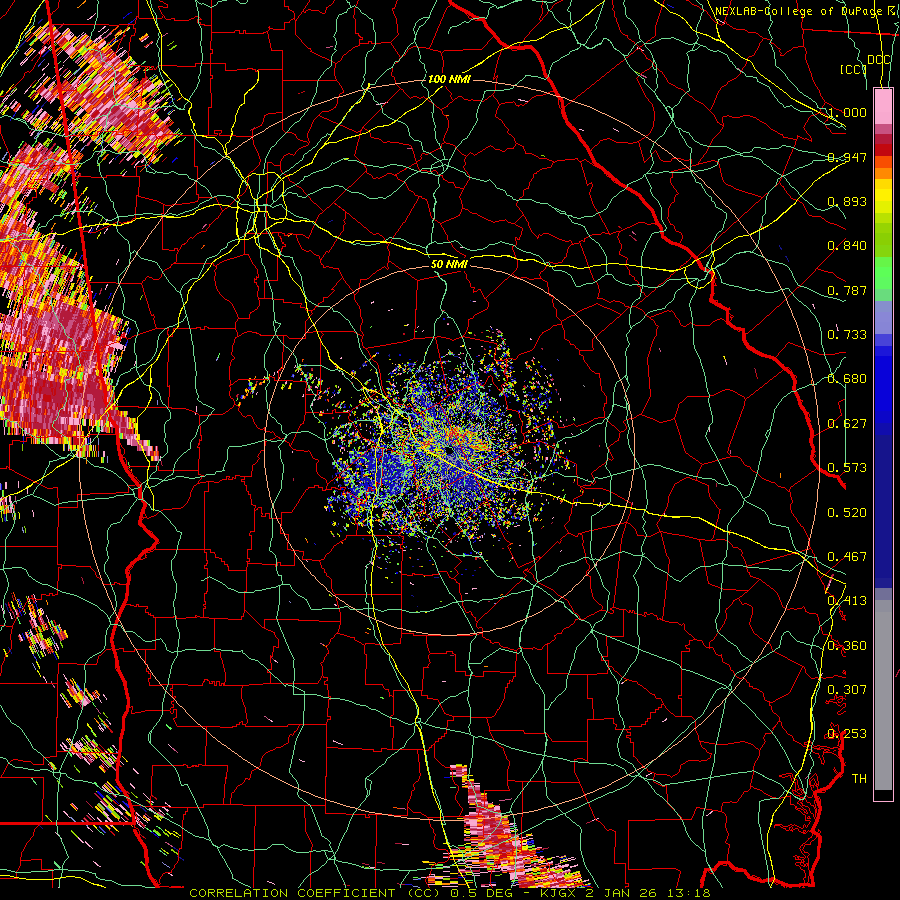Click the 0.733 color scale value
The image size is (900, 900).
[x=847, y=335]
